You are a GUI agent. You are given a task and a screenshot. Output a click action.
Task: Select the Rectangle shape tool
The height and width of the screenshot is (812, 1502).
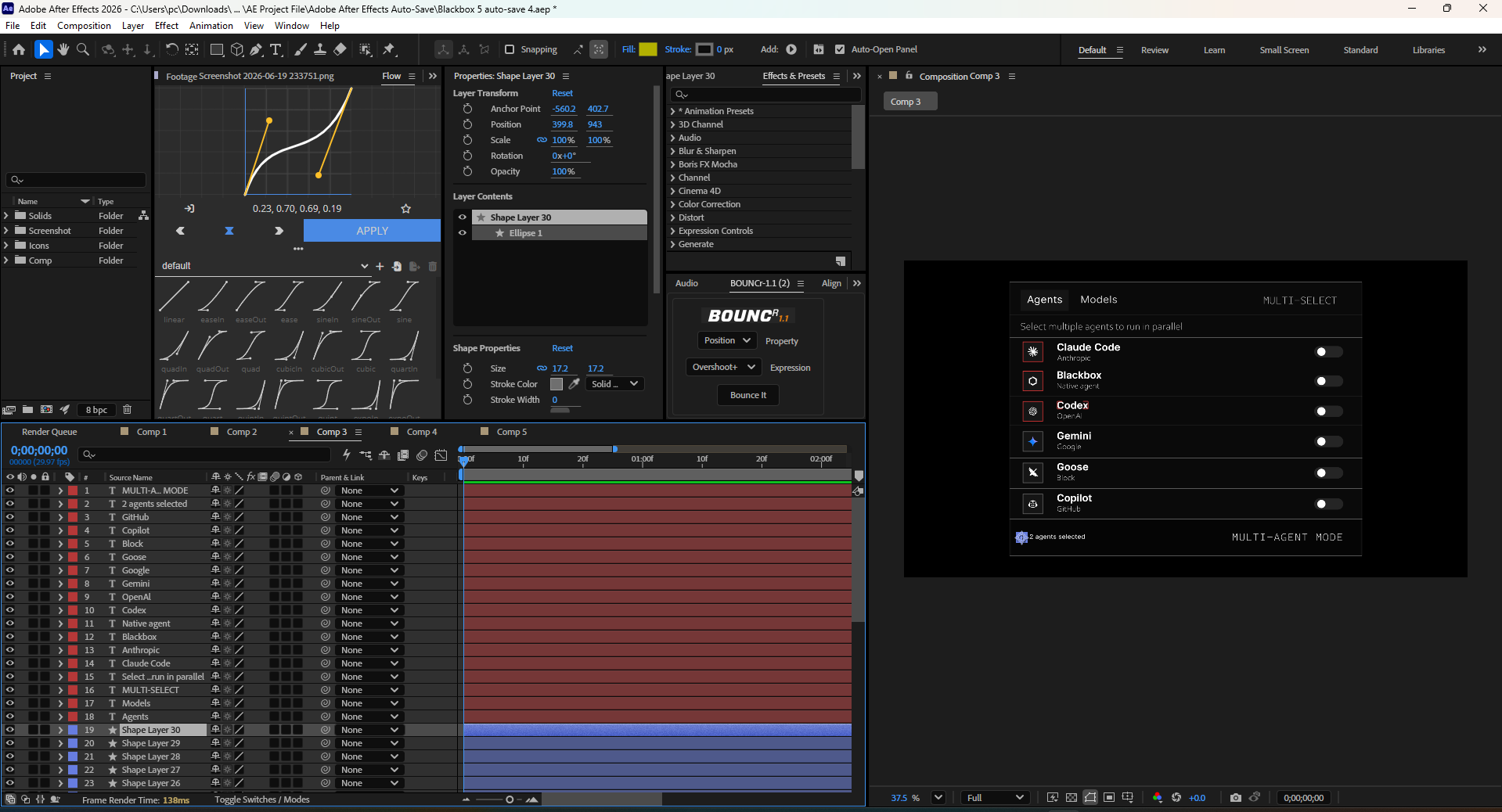tap(217, 49)
